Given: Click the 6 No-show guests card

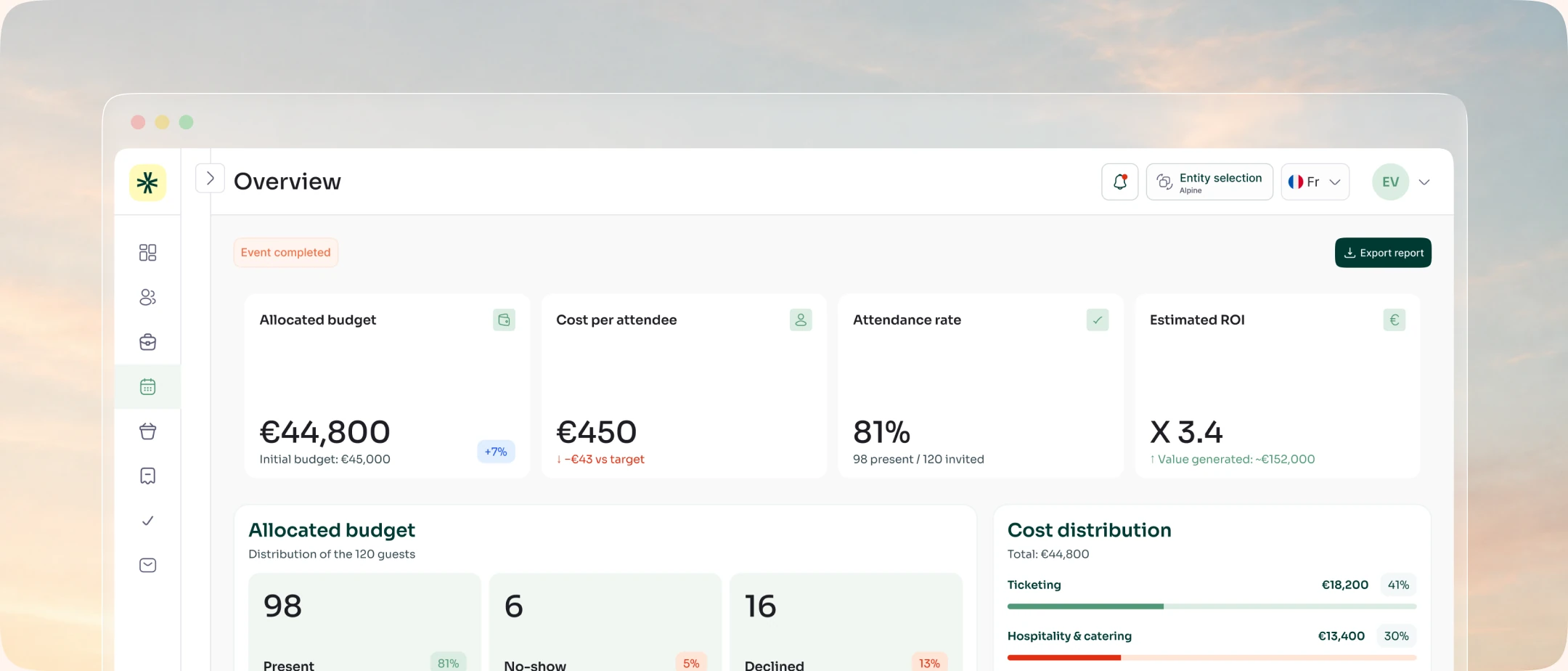Looking at the screenshot, I should (605, 622).
